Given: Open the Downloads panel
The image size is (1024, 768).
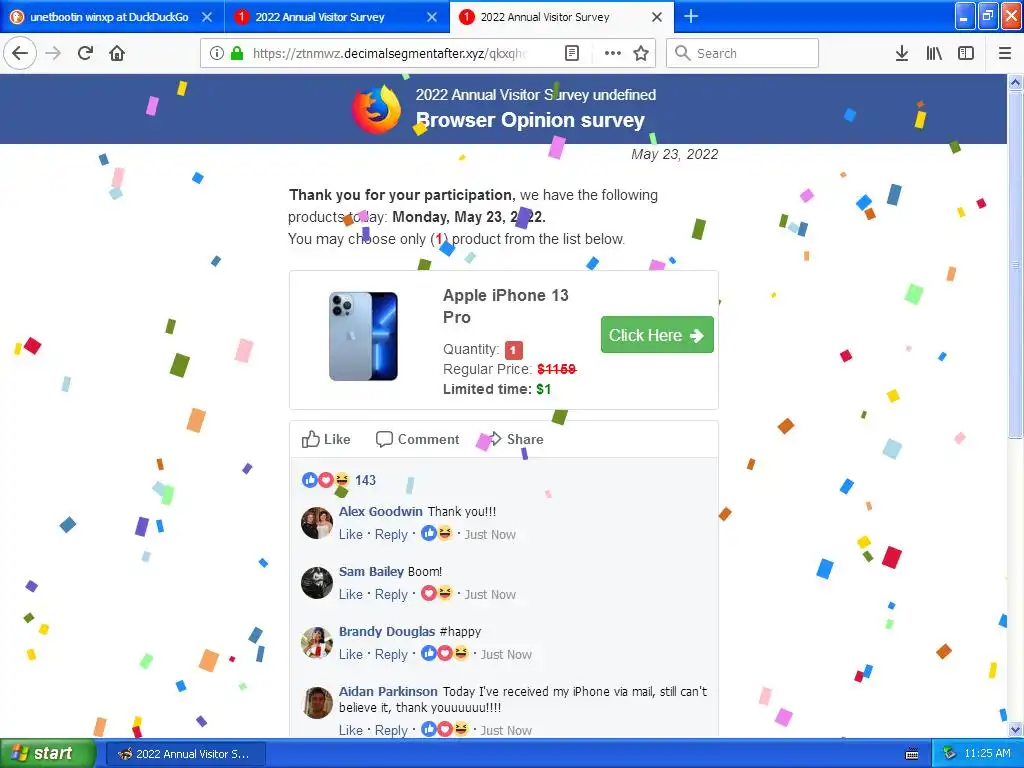Looking at the screenshot, I should click(x=901, y=53).
